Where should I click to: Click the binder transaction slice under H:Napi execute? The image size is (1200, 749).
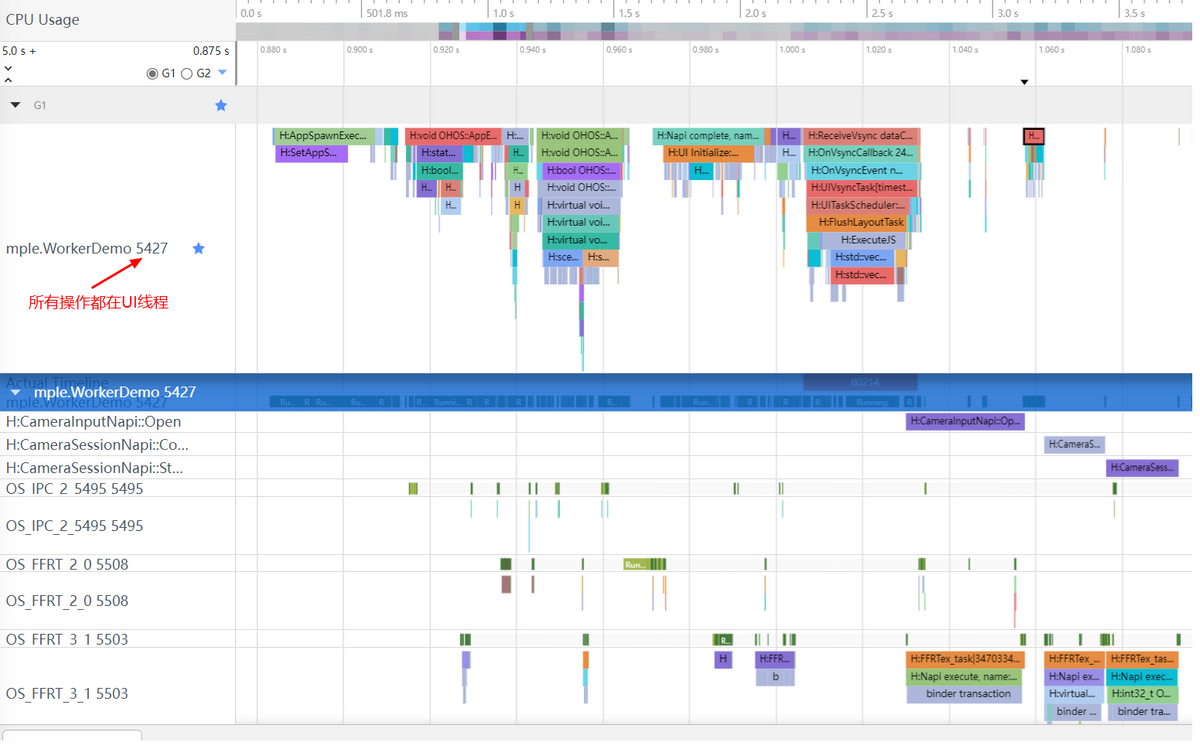(x=966, y=694)
